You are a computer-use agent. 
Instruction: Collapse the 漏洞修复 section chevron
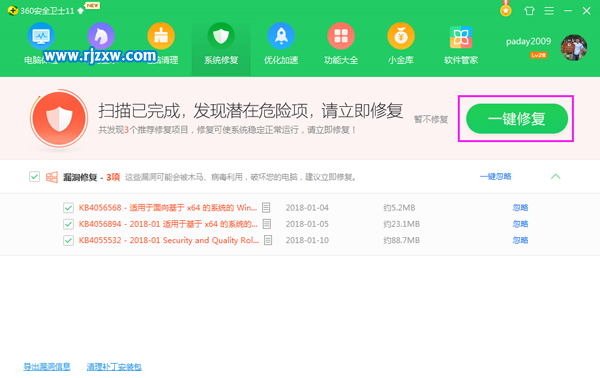pyautogui.click(x=555, y=176)
